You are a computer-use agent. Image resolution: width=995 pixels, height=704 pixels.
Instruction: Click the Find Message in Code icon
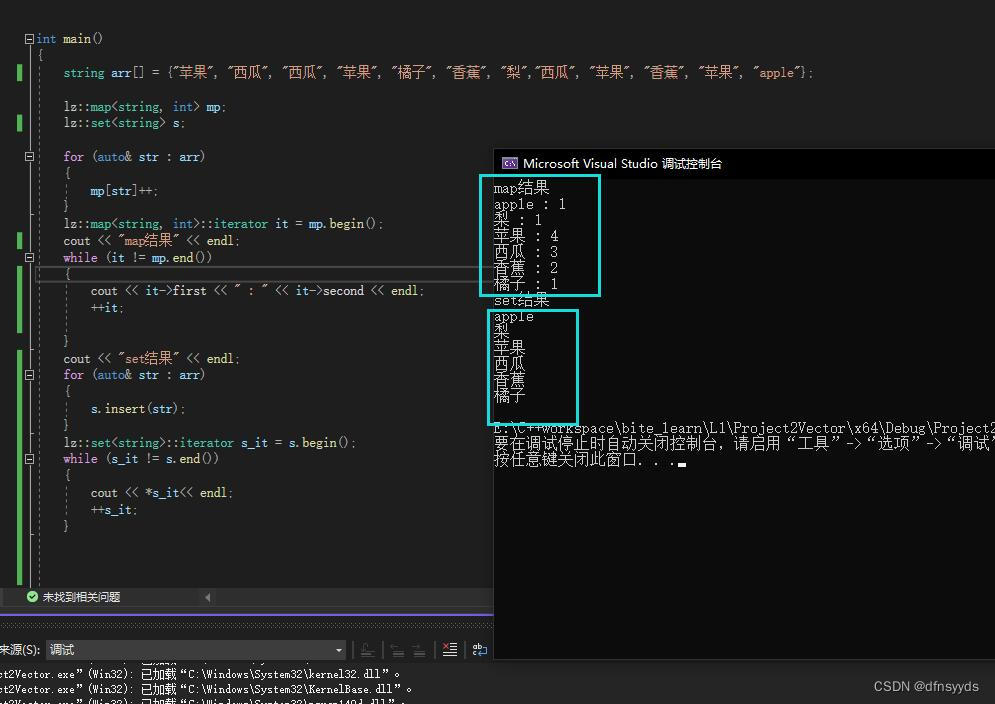tap(367, 649)
